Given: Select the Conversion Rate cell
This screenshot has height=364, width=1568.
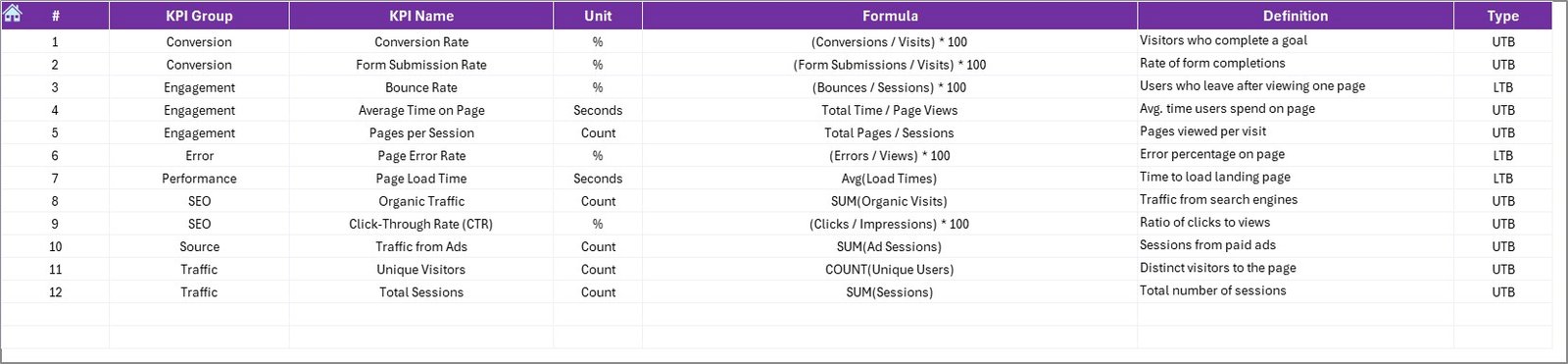Looking at the screenshot, I should (421, 42).
